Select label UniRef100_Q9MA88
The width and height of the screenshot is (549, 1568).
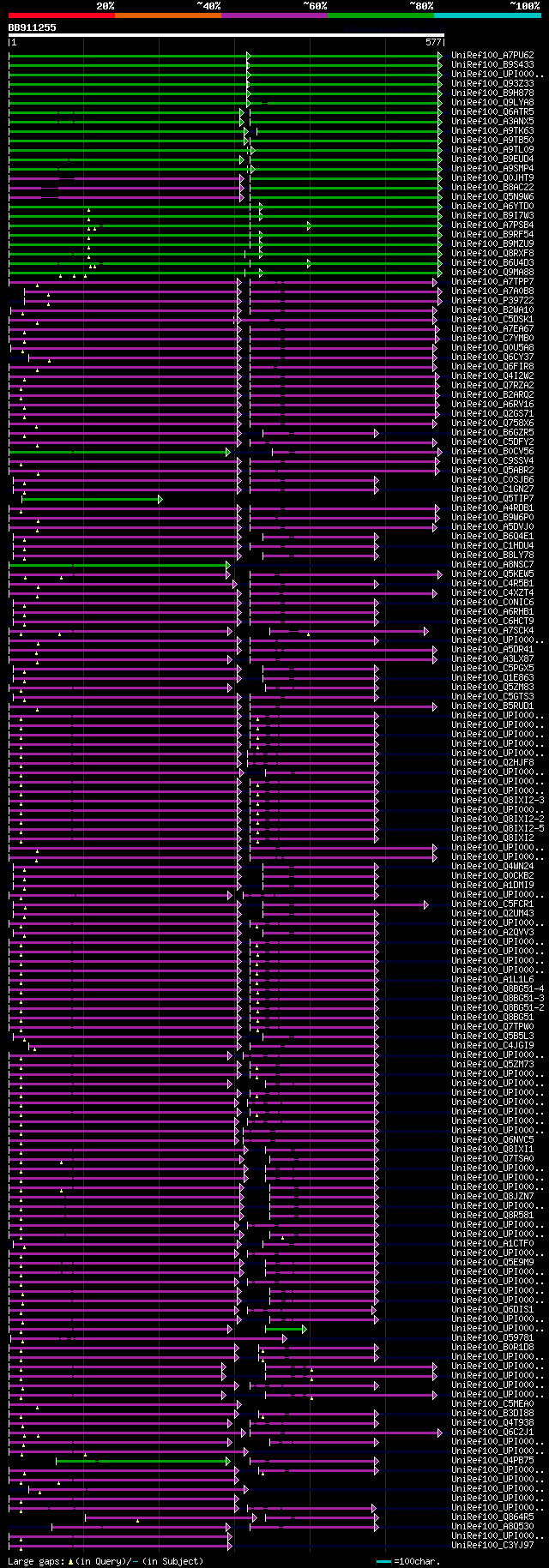[492, 273]
